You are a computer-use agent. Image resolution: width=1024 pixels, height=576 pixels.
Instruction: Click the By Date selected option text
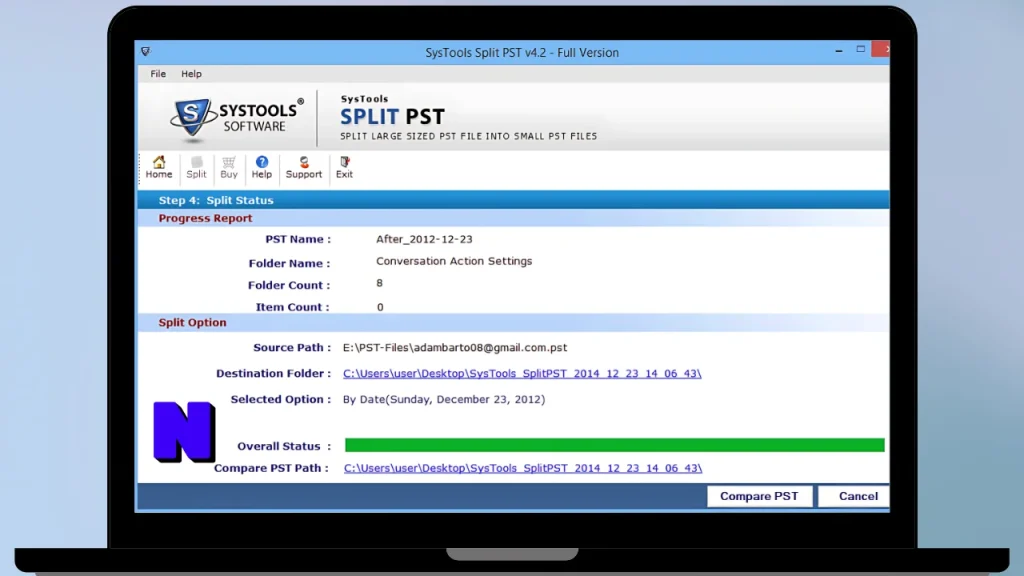[x=444, y=400]
